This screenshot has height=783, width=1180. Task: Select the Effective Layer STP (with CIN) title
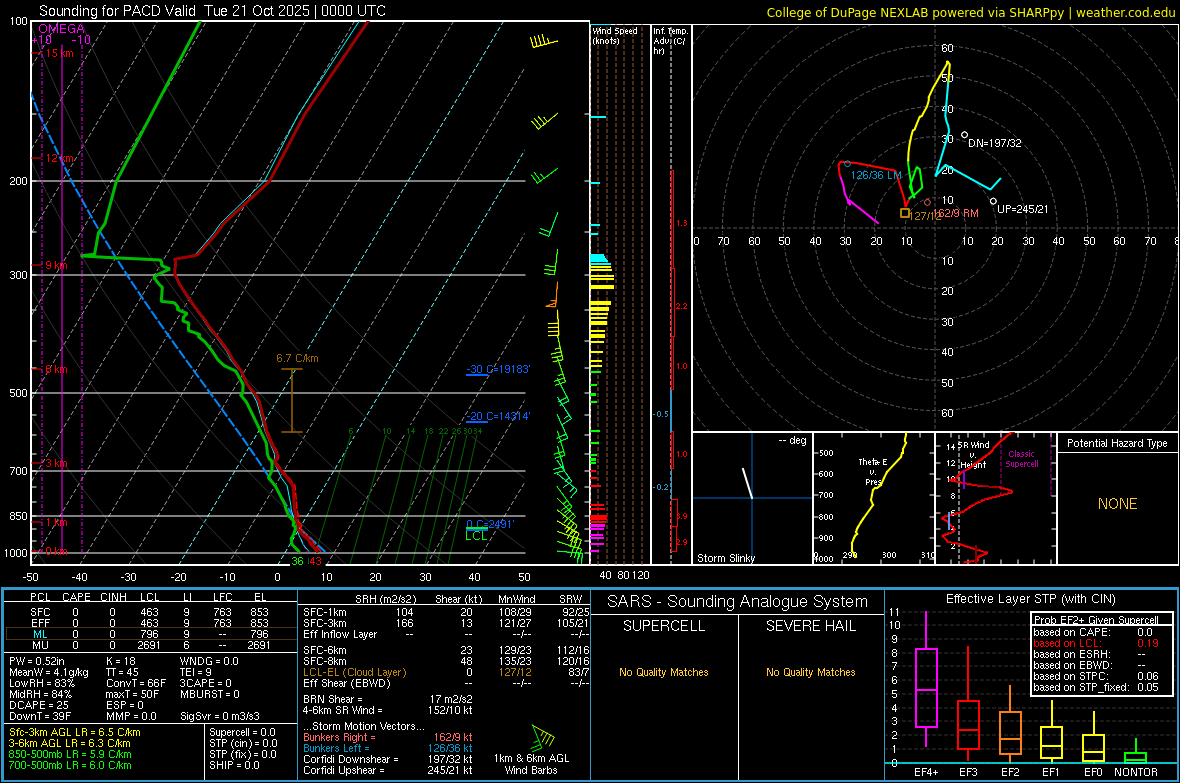click(1030, 599)
